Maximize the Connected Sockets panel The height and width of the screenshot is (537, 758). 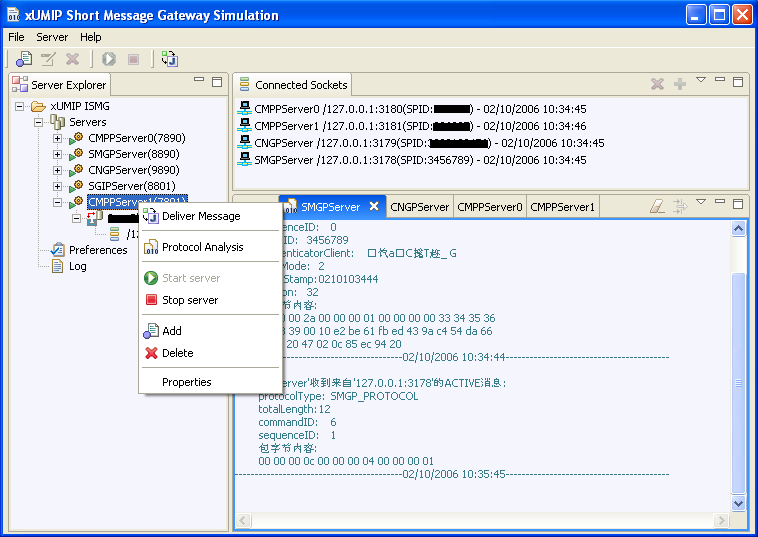point(738,82)
